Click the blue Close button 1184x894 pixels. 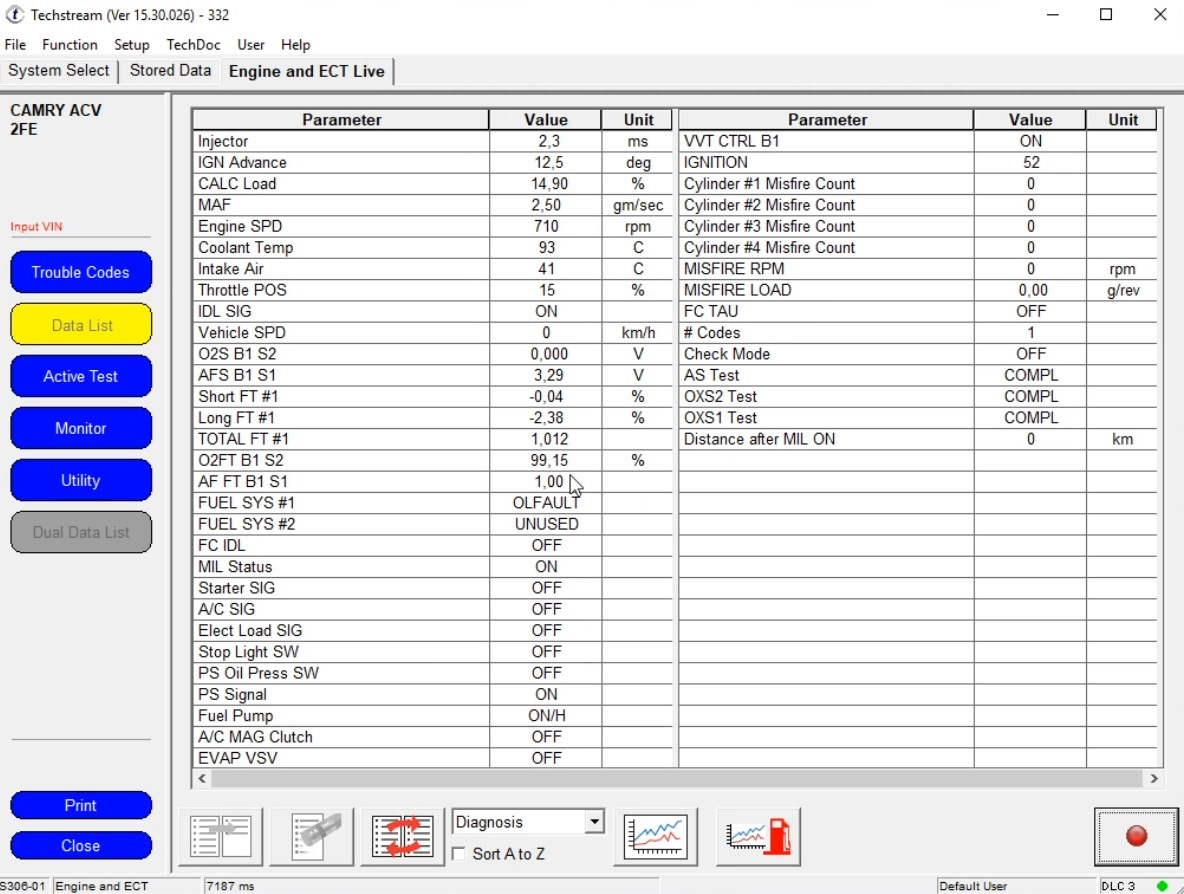[81, 846]
